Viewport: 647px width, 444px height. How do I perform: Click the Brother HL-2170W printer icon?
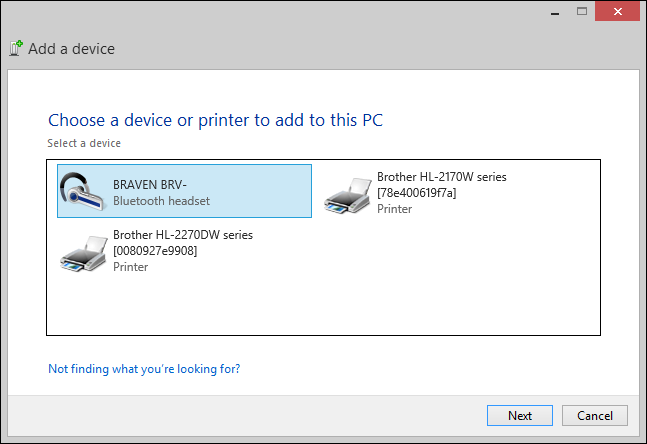[x=347, y=193]
